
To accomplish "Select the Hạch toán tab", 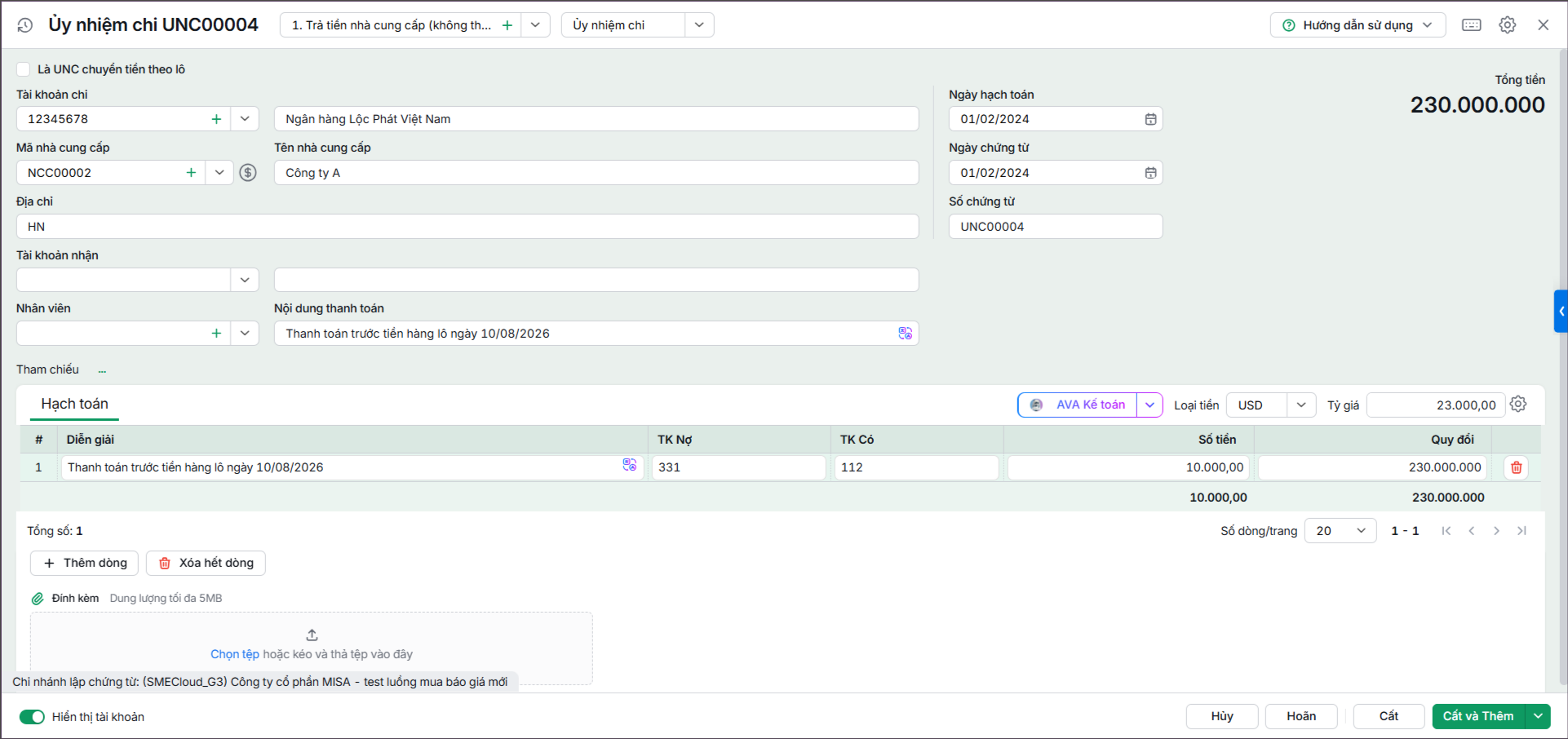I will (74, 404).
